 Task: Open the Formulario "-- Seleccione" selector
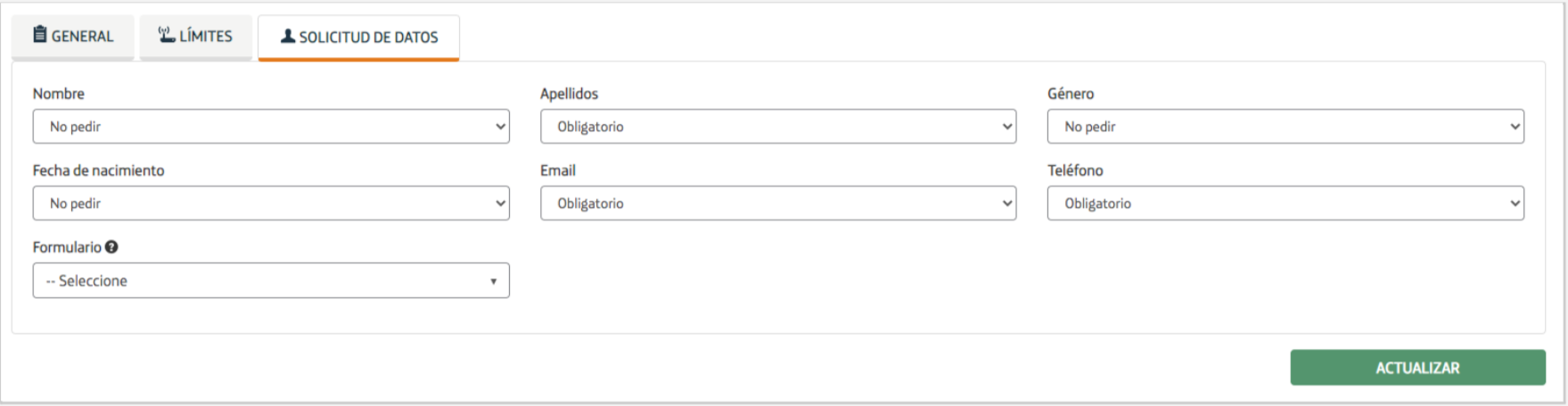(271, 281)
